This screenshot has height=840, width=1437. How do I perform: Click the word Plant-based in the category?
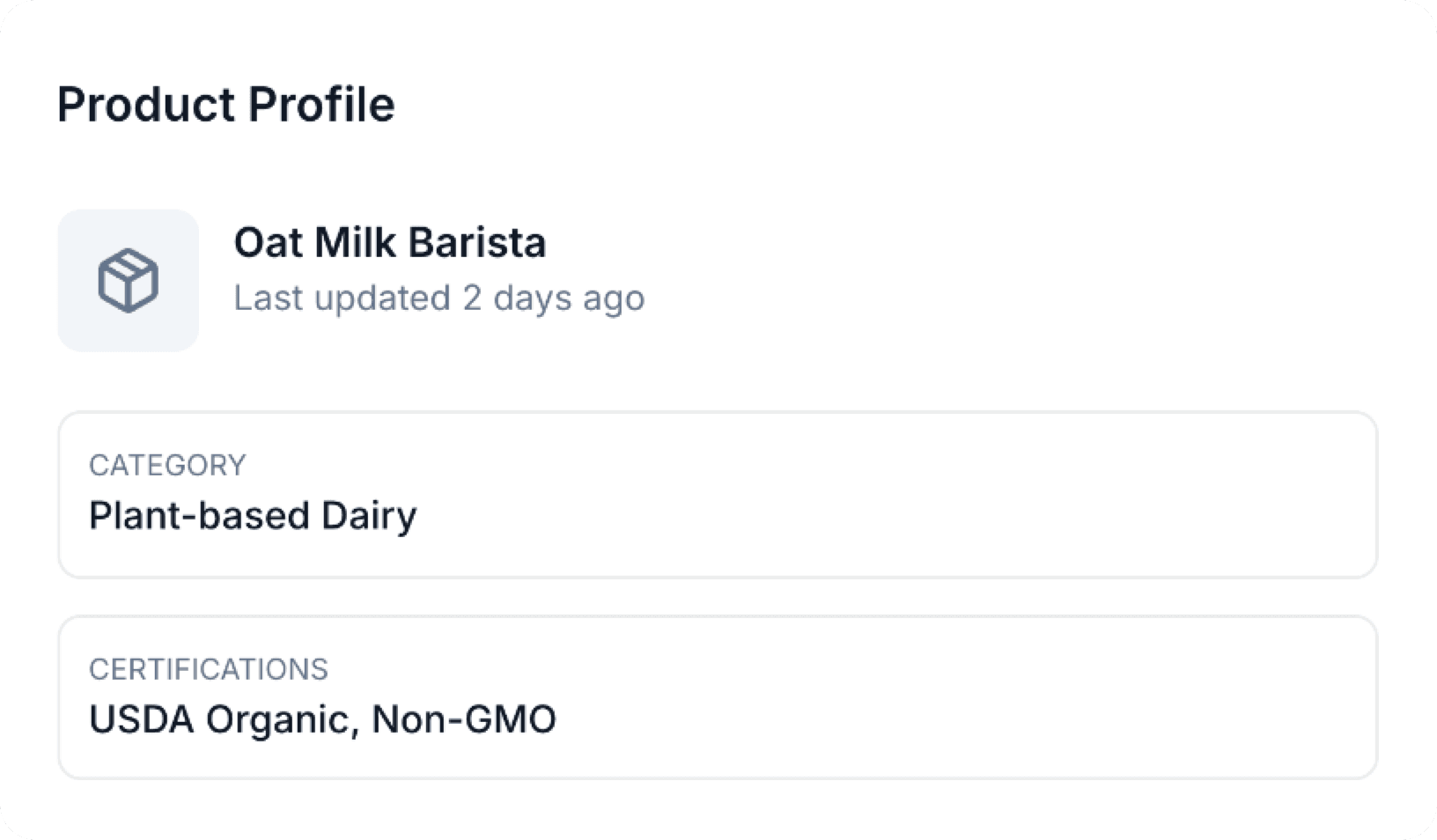pyautogui.click(x=199, y=516)
